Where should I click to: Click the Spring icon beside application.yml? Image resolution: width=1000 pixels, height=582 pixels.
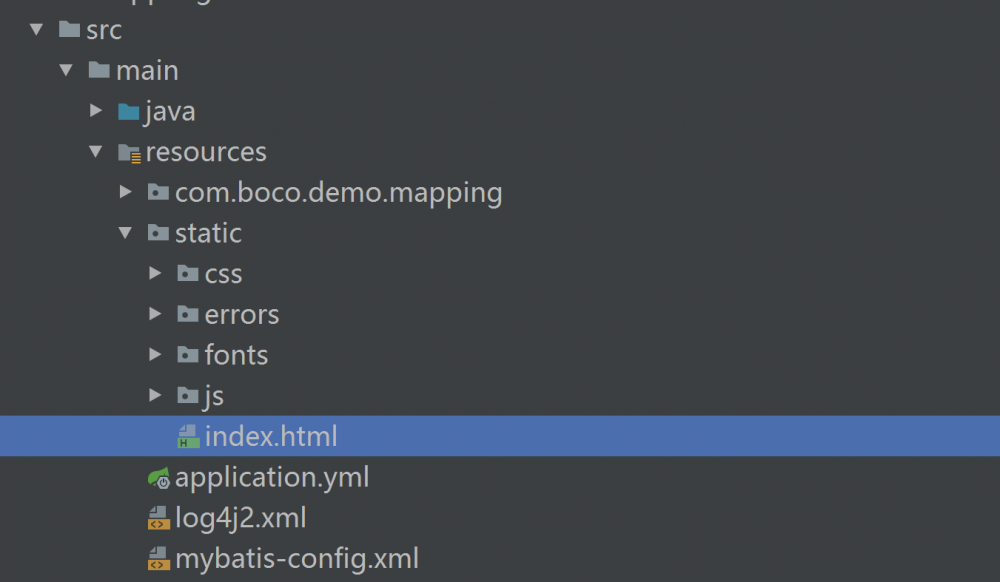click(x=158, y=478)
